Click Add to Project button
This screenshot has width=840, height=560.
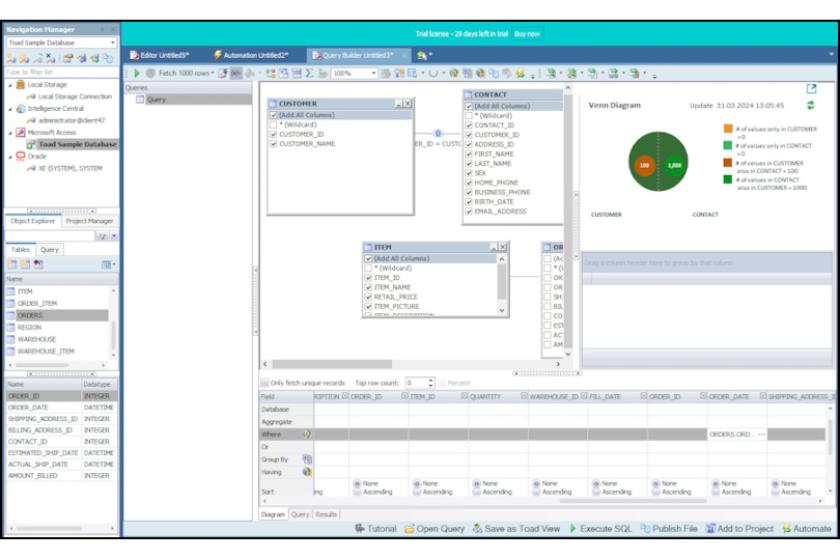(739, 528)
